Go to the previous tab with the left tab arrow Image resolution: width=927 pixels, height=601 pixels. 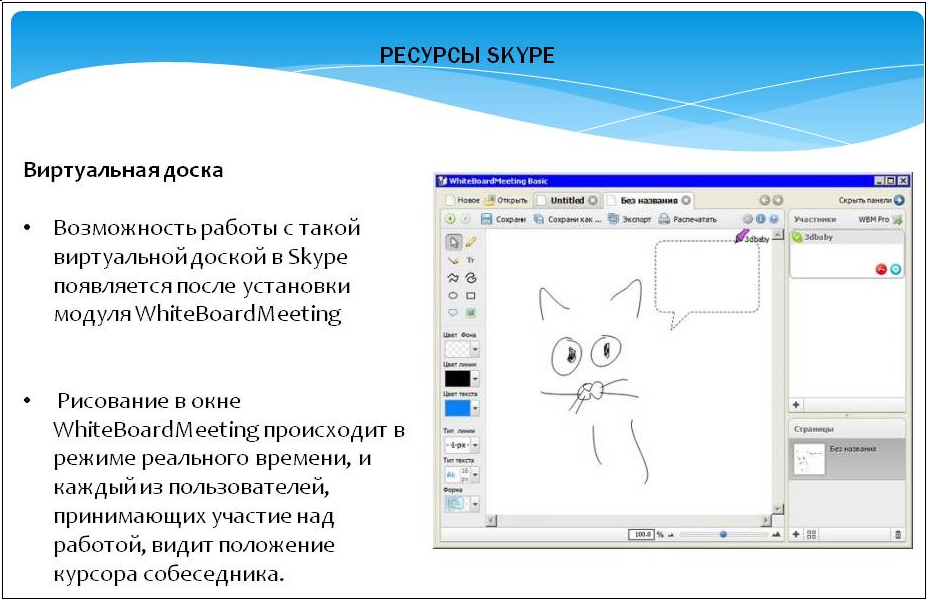[x=764, y=200]
